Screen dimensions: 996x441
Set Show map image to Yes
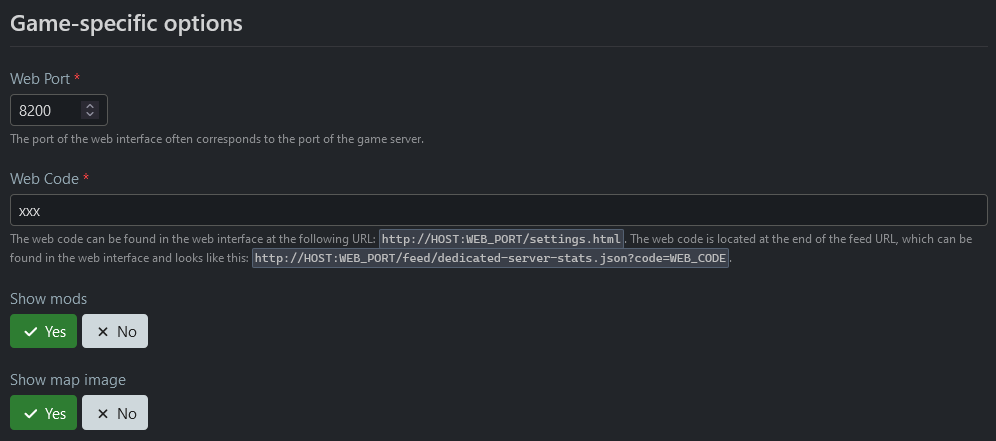43,414
